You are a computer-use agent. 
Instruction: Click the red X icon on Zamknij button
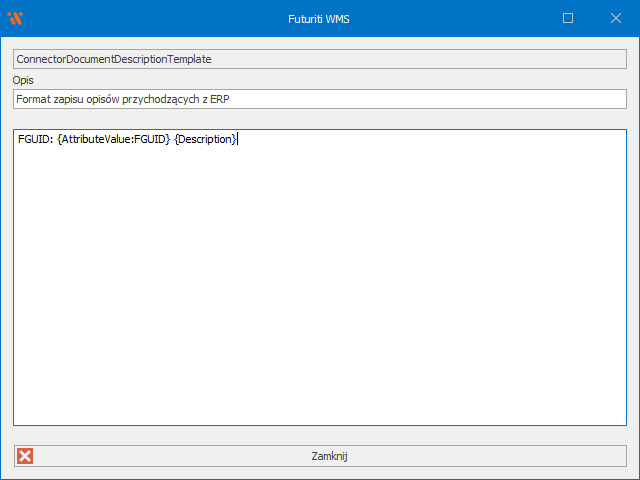click(x=26, y=456)
